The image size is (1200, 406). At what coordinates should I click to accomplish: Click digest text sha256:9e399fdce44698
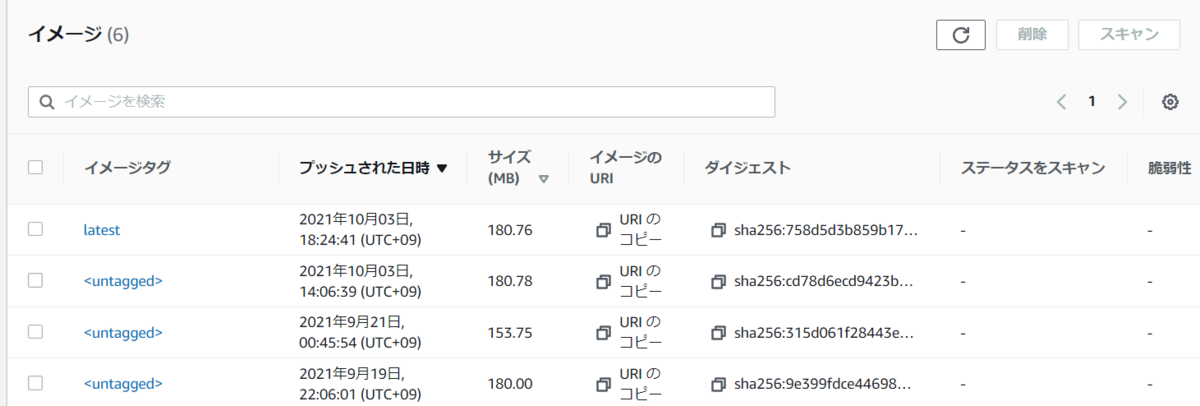point(822,384)
